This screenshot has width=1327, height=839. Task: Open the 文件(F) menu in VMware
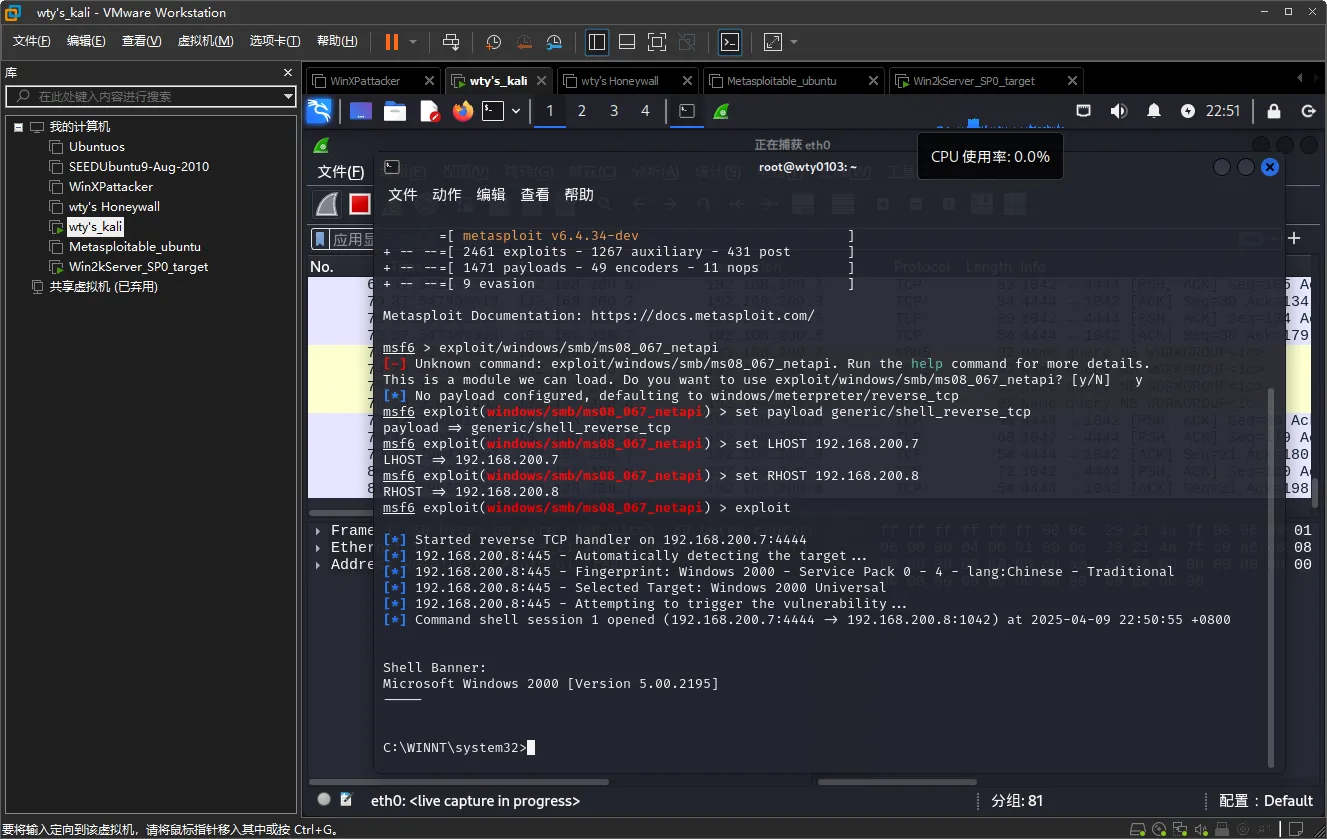[x=32, y=41]
